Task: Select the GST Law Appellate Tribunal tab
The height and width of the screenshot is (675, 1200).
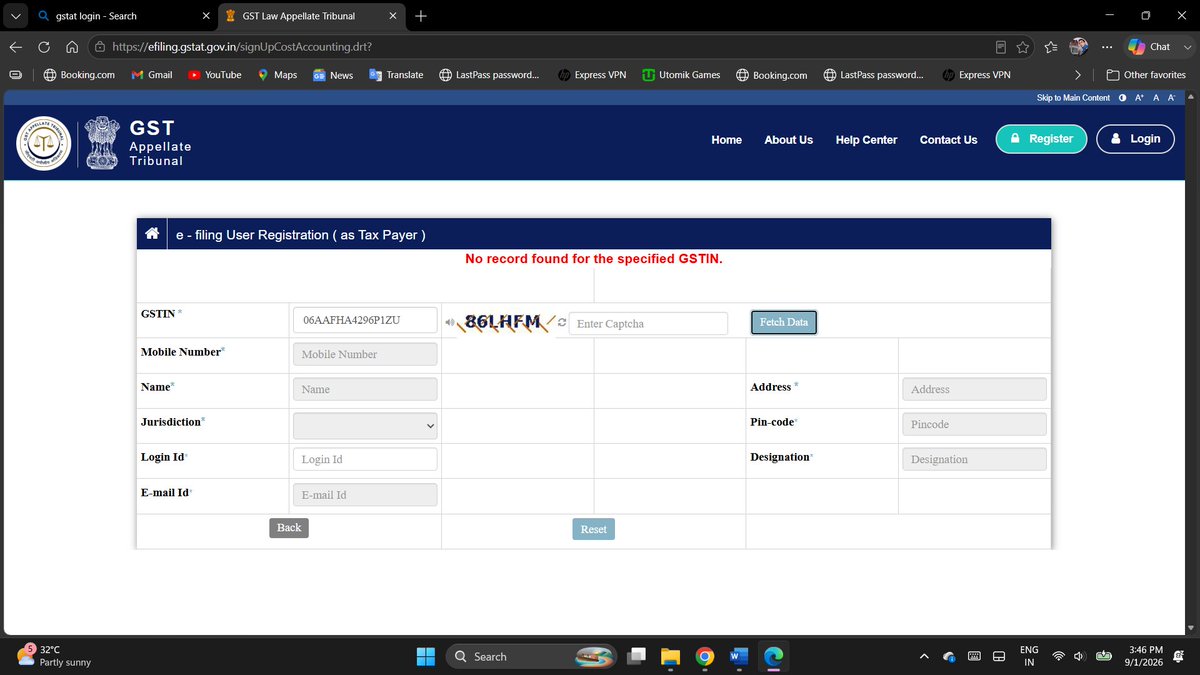Action: 310,16
